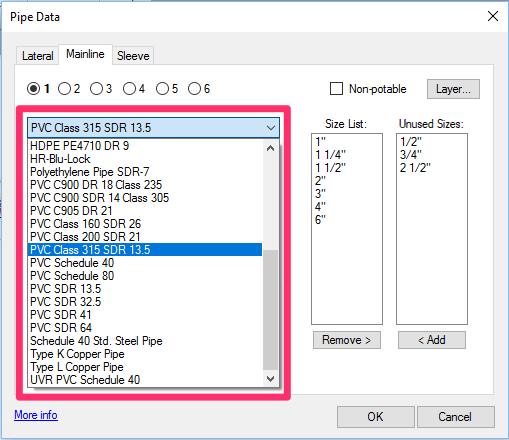The width and height of the screenshot is (509, 440).
Task: Pick PVC SDR 41 in list
Action: pos(145,315)
